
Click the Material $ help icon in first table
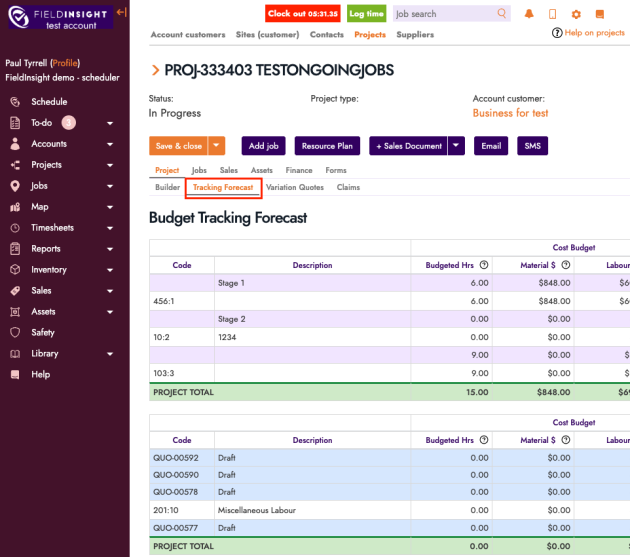point(566,265)
